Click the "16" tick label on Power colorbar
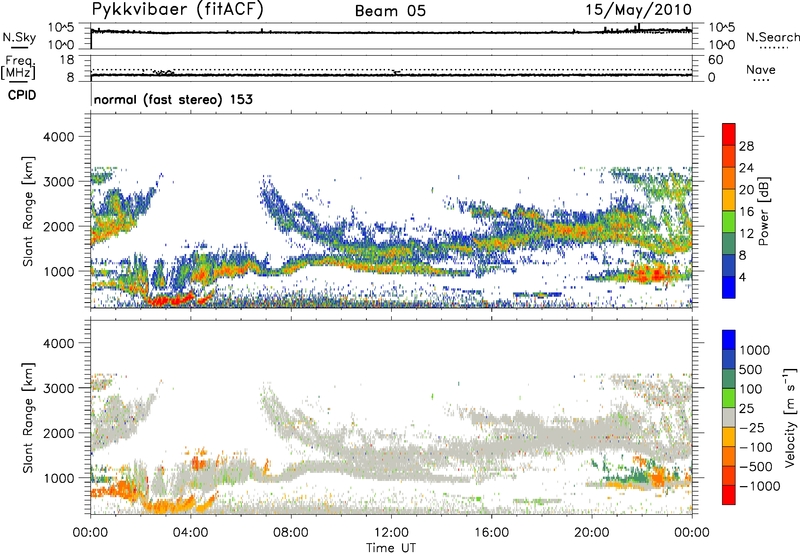Image resolution: width=800 pixels, height=554 pixels. point(746,212)
